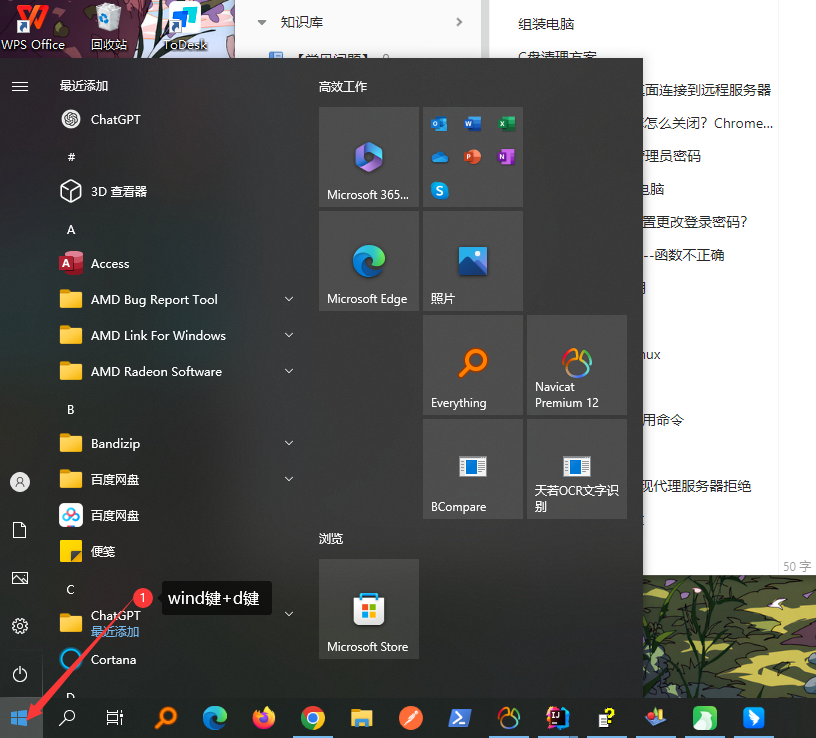Expand the Bandizip folder chevron

(289, 443)
